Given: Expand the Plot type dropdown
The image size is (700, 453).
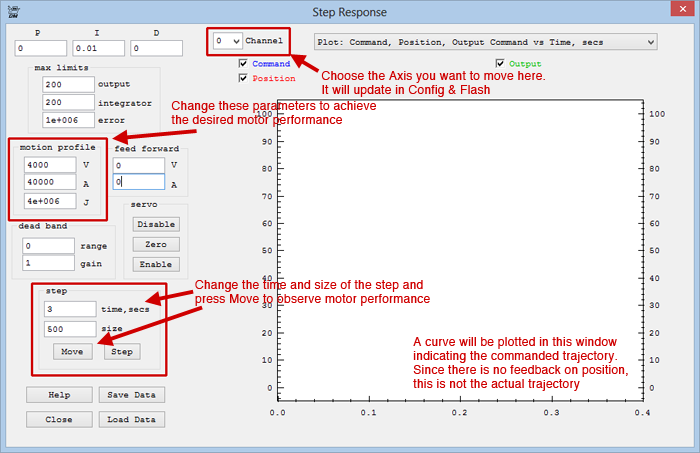Looking at the screenshot, I should coord(650,42).
